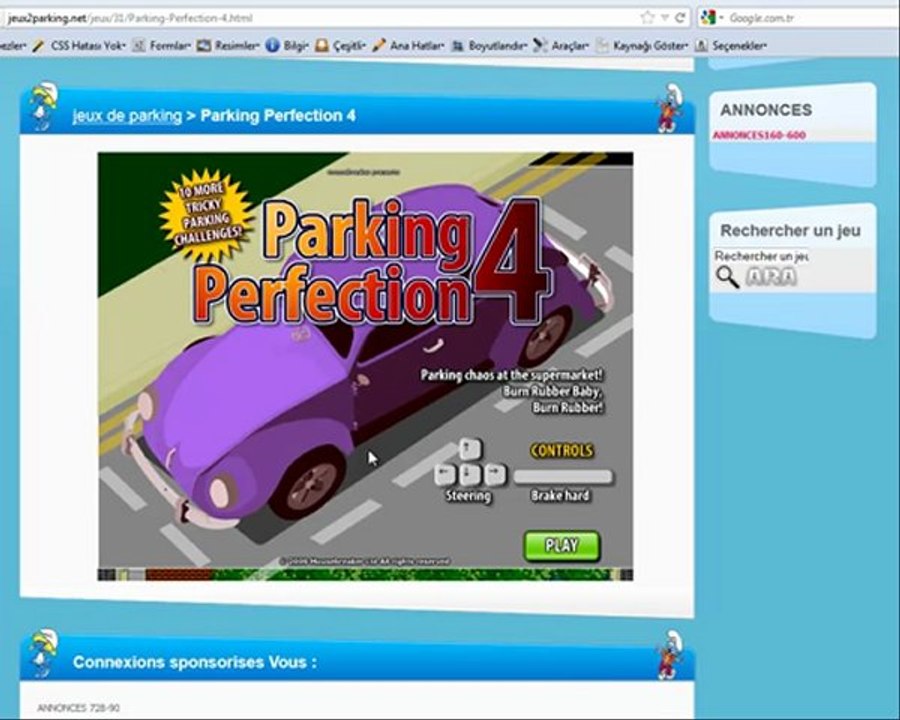Click the 10 More Tricky Parking Challenges starburst

pyautogui.click(x=207, y=215)
